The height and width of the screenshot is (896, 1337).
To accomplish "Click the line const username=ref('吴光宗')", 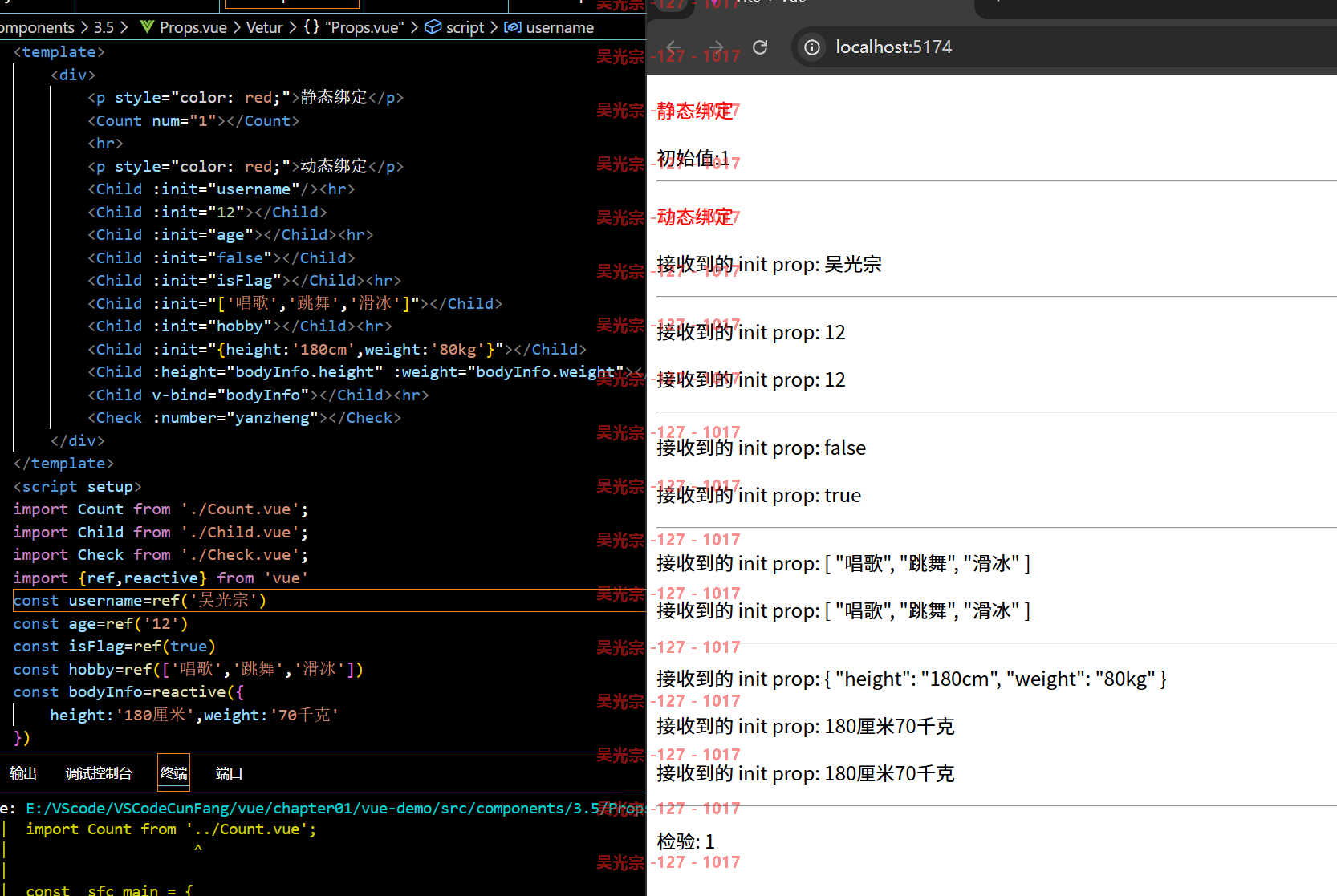I will tap(140, 601).
